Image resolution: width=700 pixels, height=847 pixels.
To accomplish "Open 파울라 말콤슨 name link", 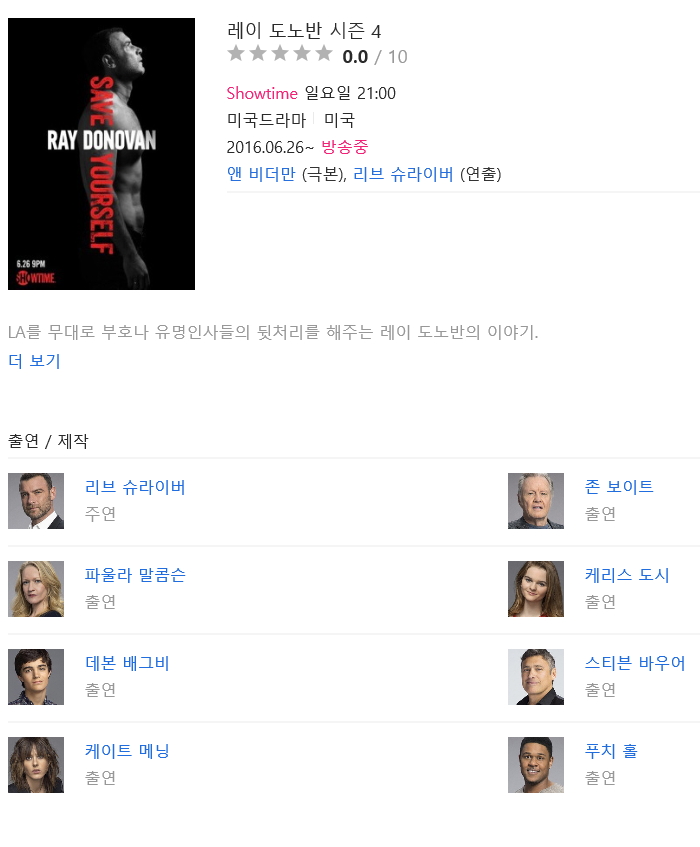I will click(135, 575).
